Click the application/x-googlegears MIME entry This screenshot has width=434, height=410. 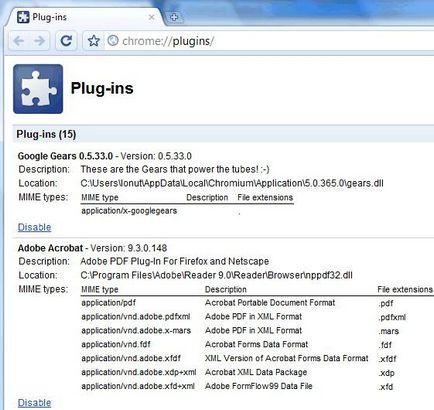point(129,211)
